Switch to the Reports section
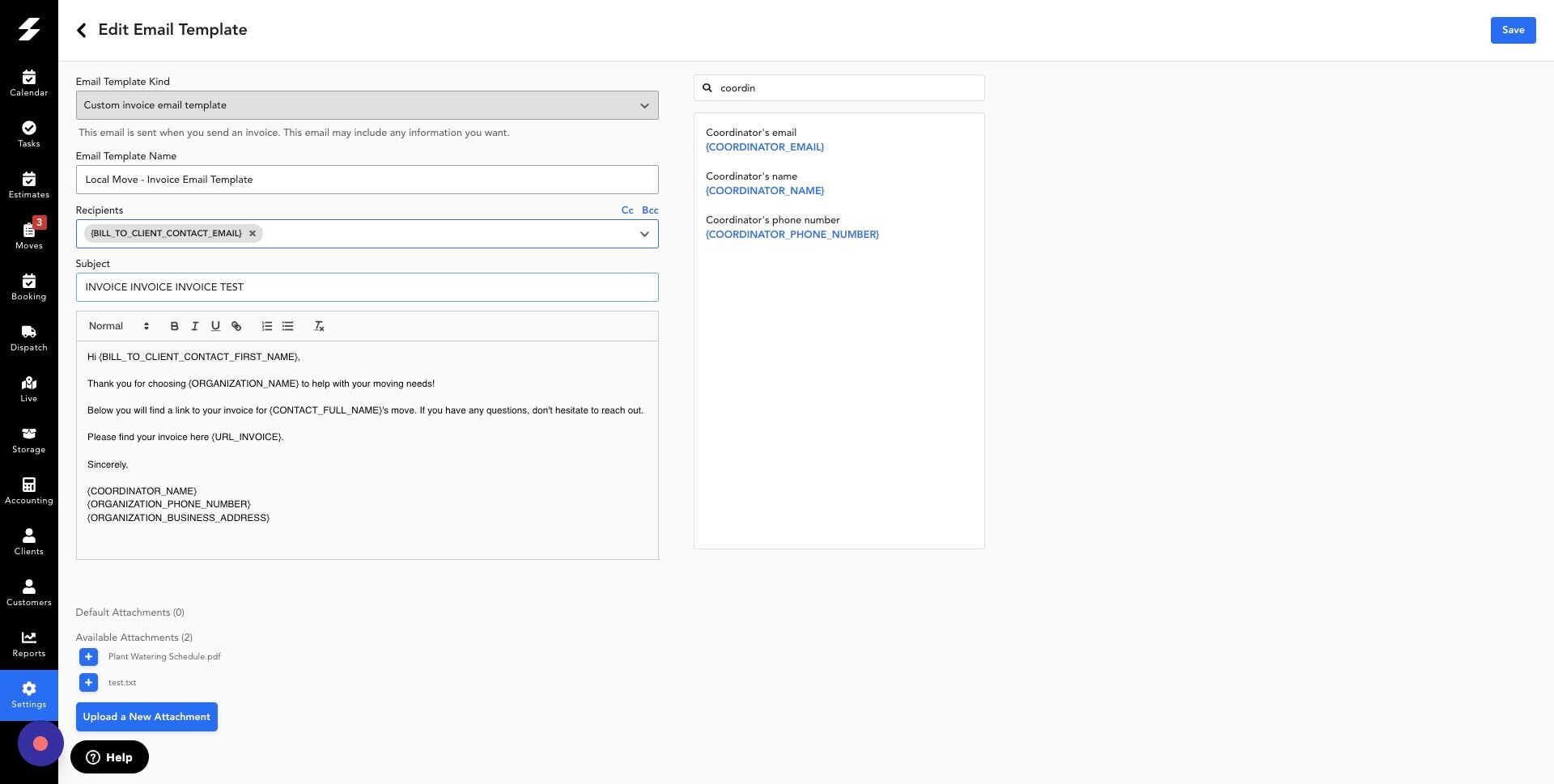The image size is (1554, 784). 29,643
